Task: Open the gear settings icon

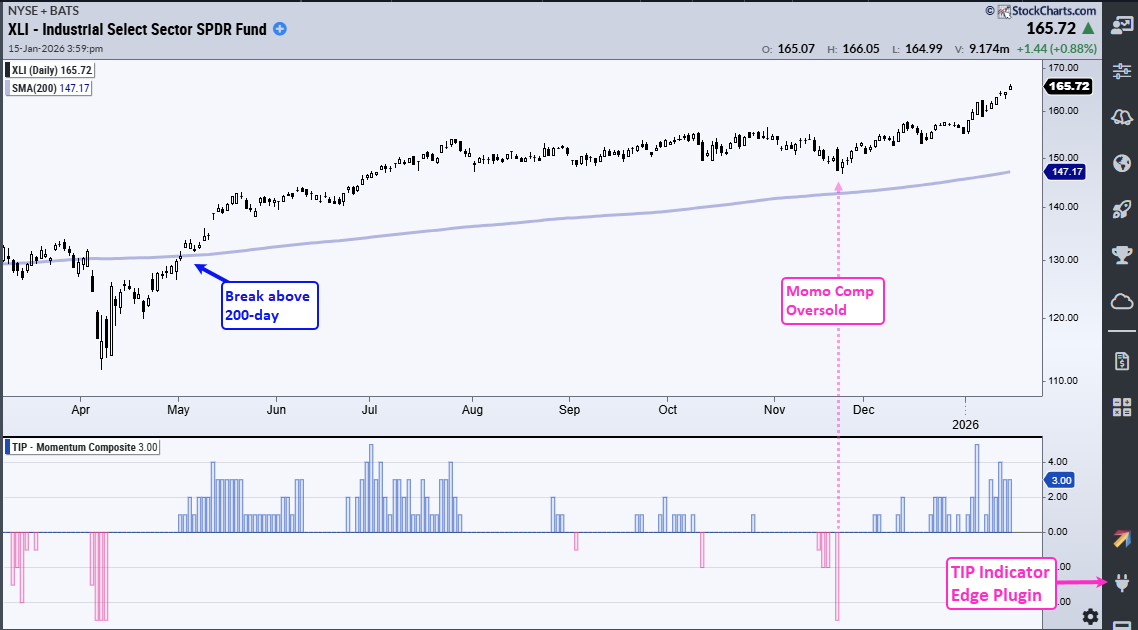Action: coord(1090,616)
